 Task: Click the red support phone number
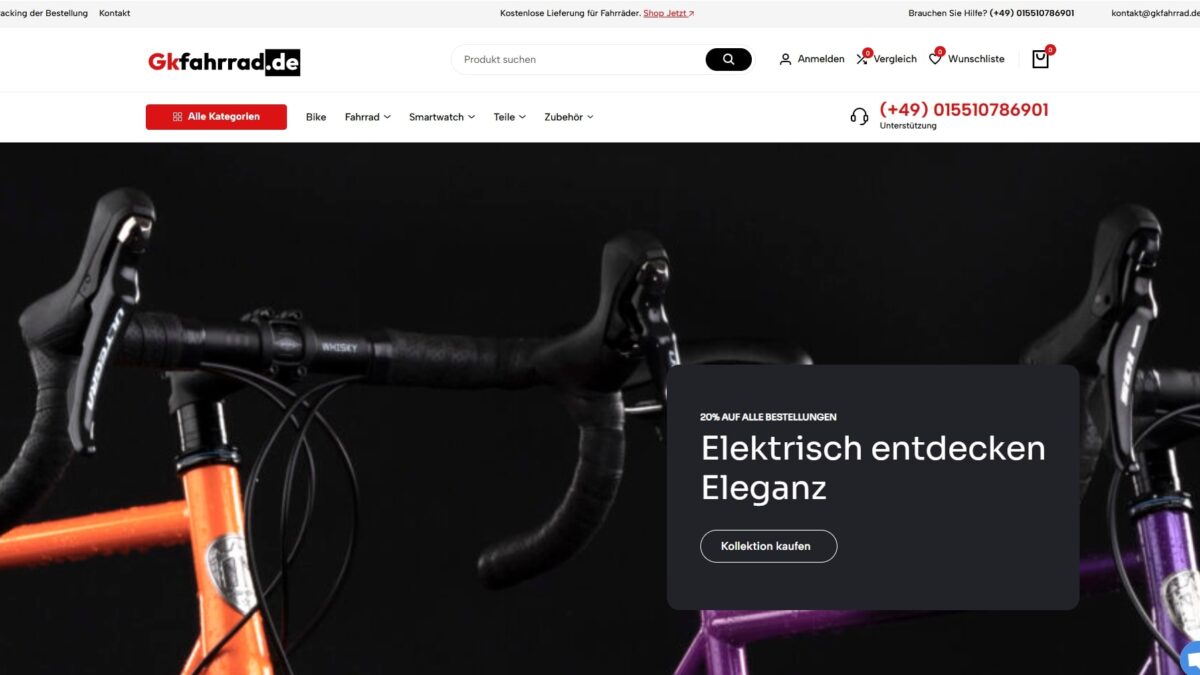pyautogui.click(x=964, y=110)
